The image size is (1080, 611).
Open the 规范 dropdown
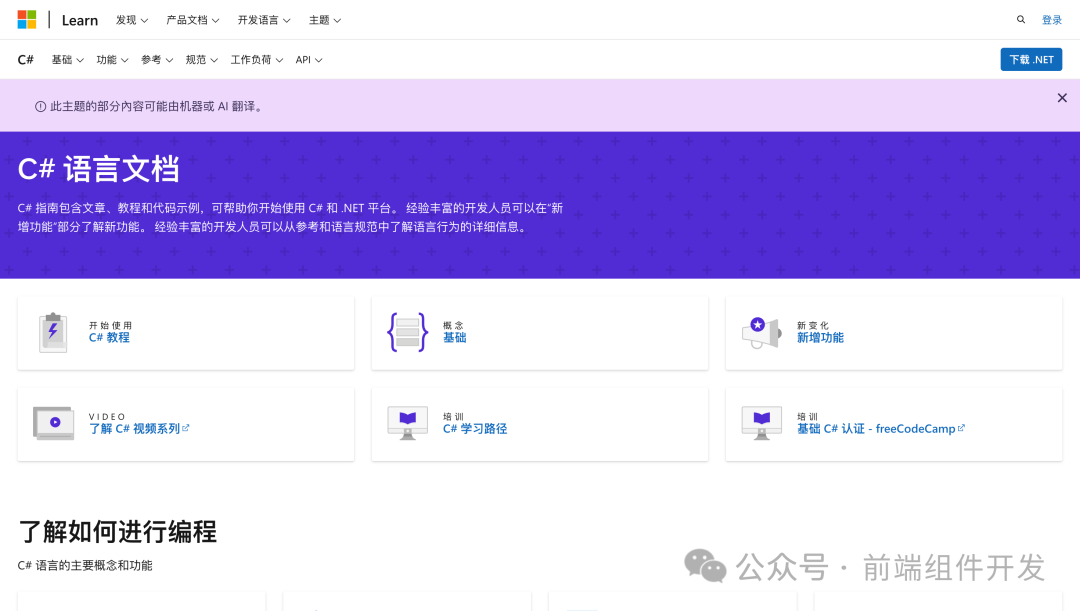tap(202, 60)
